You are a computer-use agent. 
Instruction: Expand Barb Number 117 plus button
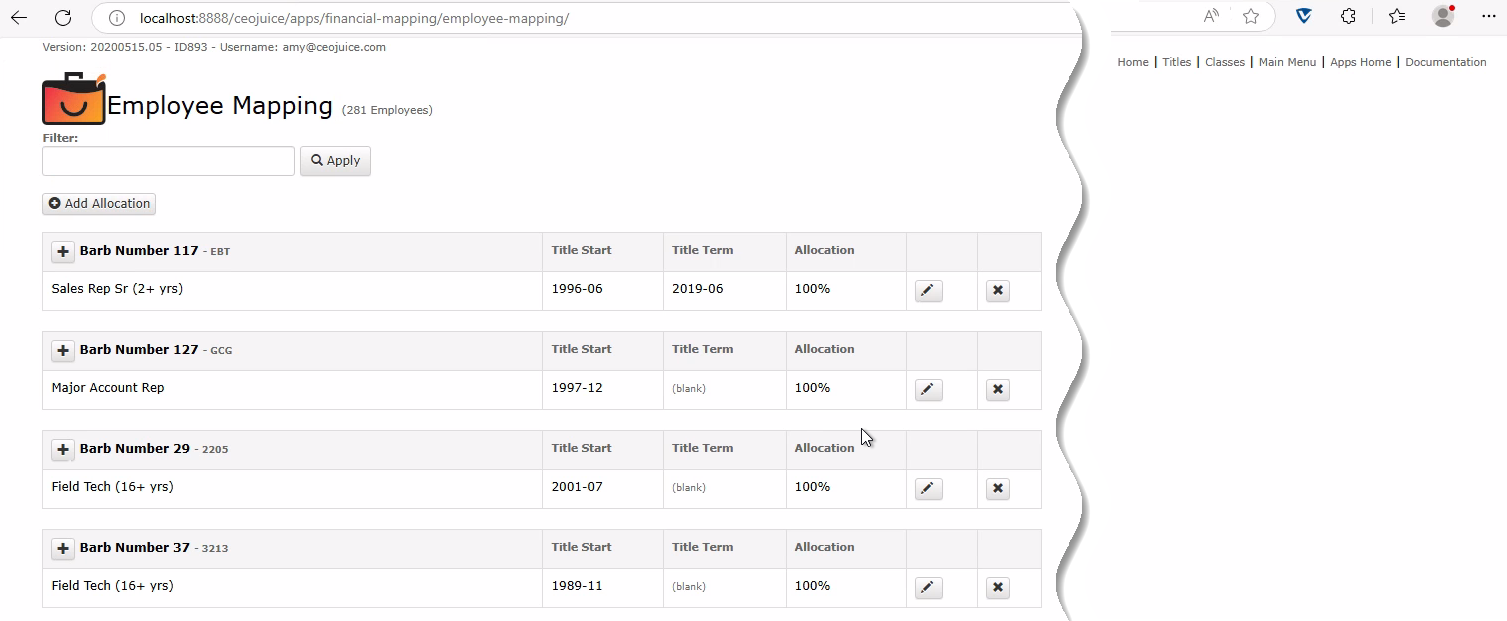(x=63, y=252)
